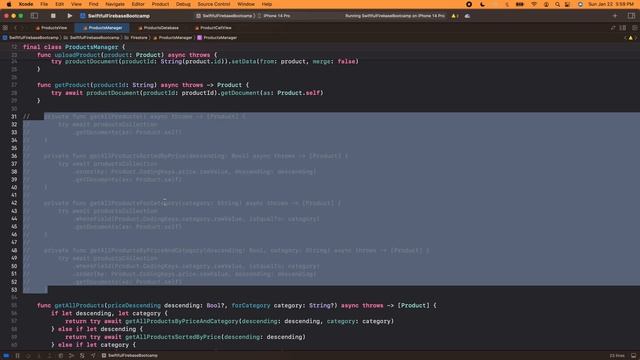Open the Navigate menu
The width and height of the screenshot is (640, 360).
pyautogui.click(x=115, y=4)
